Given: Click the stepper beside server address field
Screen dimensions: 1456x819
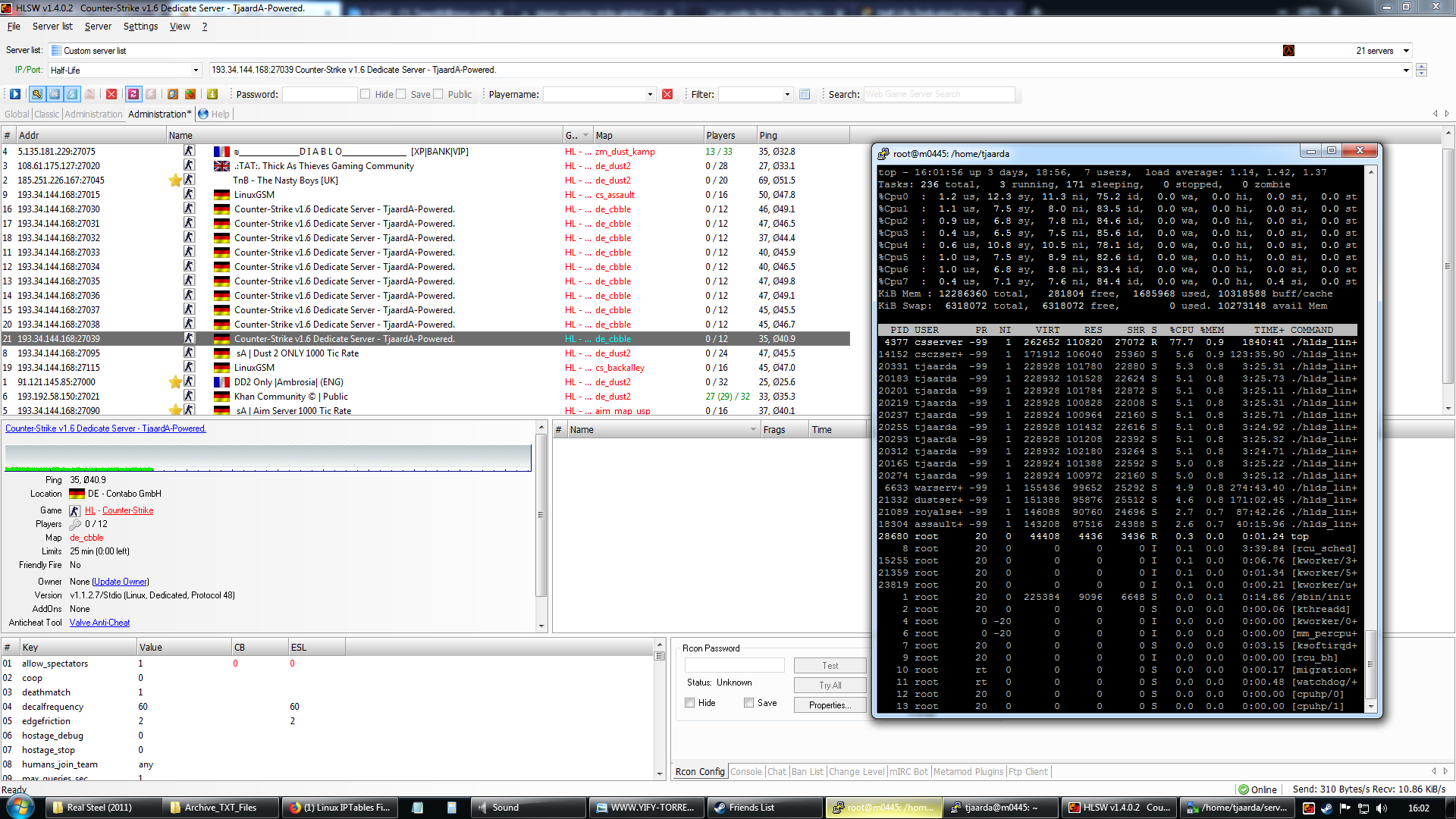Looking at the screenshot, I should (1421, 70).
